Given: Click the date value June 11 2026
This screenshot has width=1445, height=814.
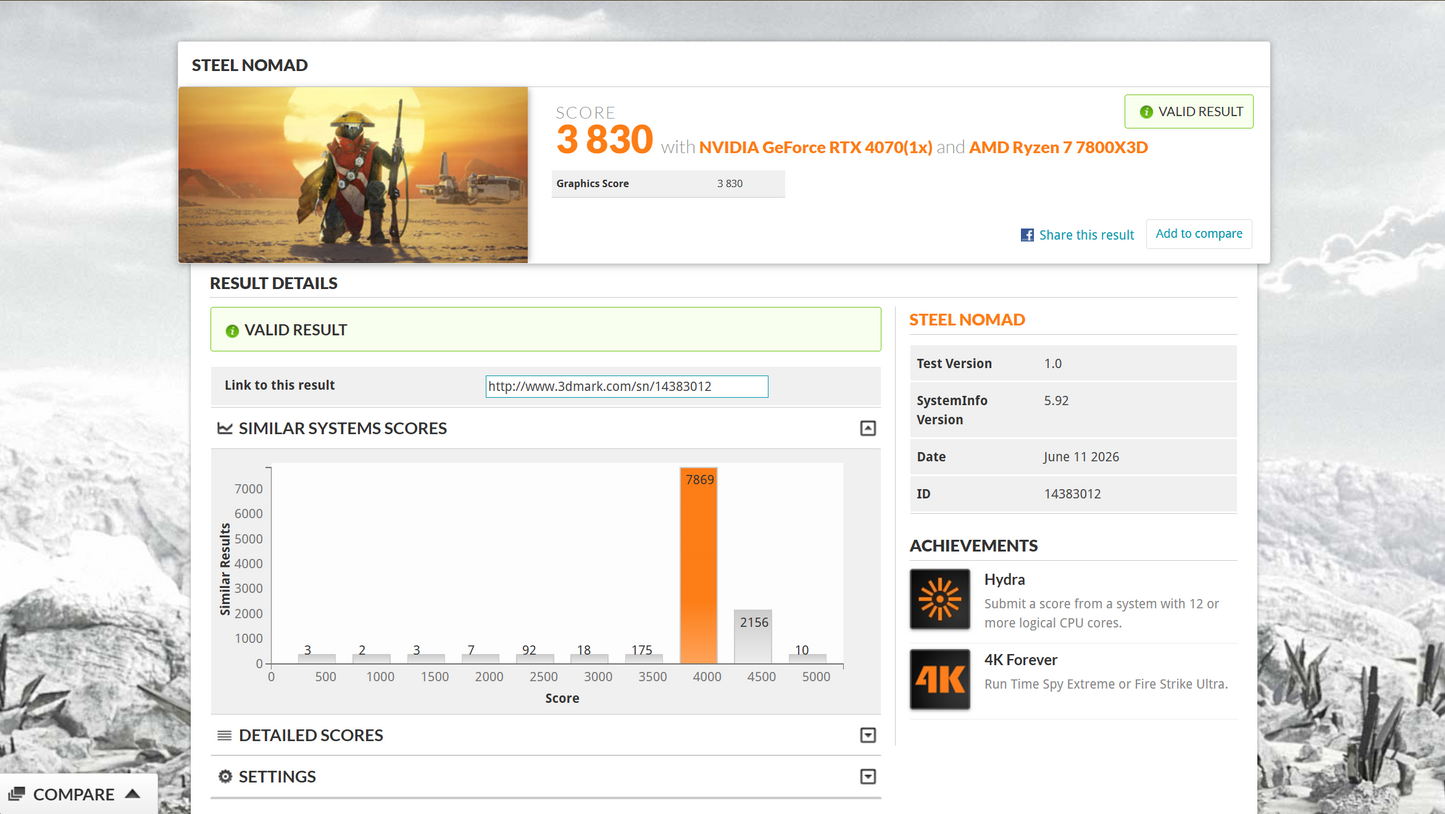Looking at the screenshot, I should (x=1081, y=457).
